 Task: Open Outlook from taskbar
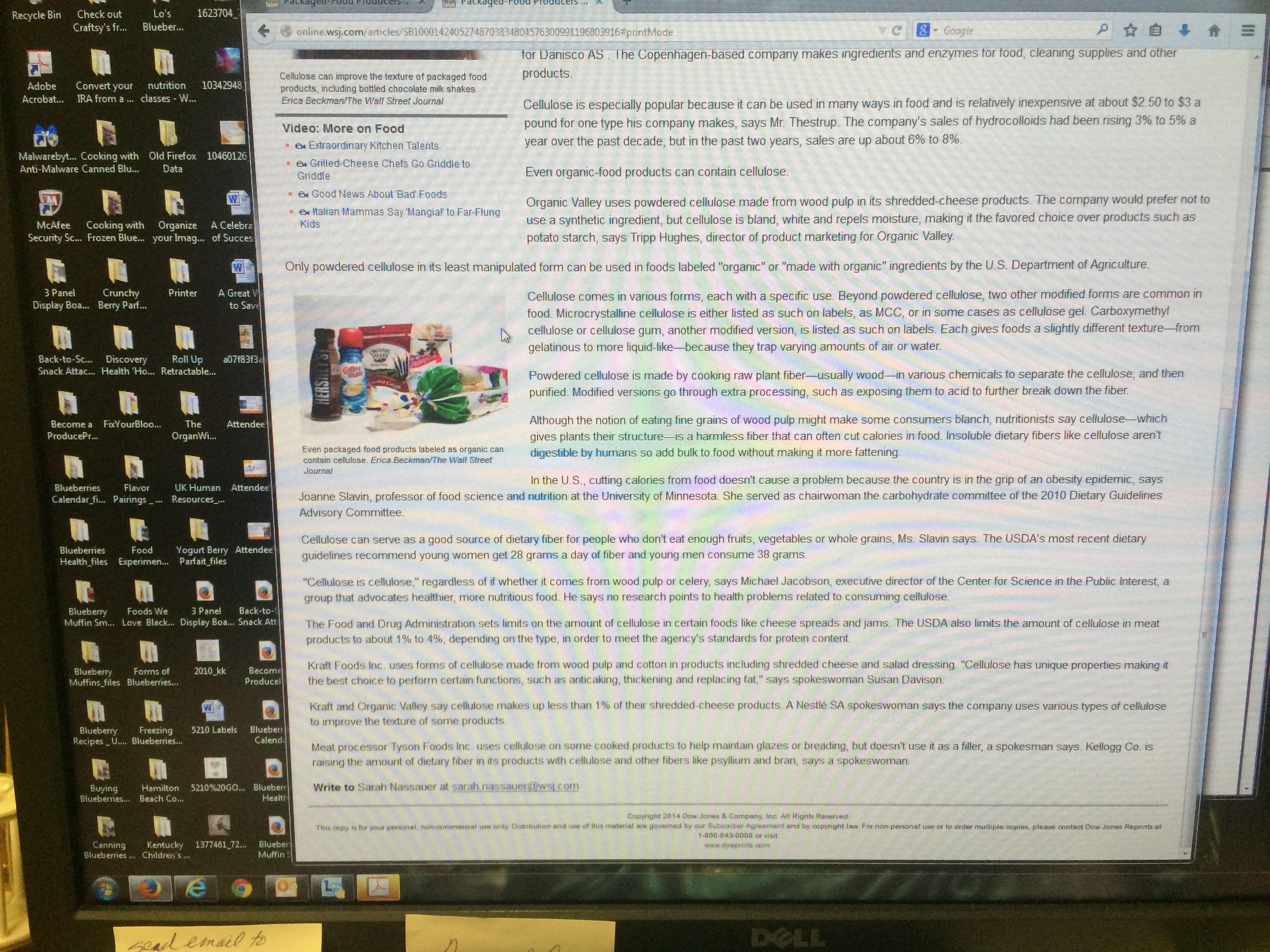click(285, 888)
